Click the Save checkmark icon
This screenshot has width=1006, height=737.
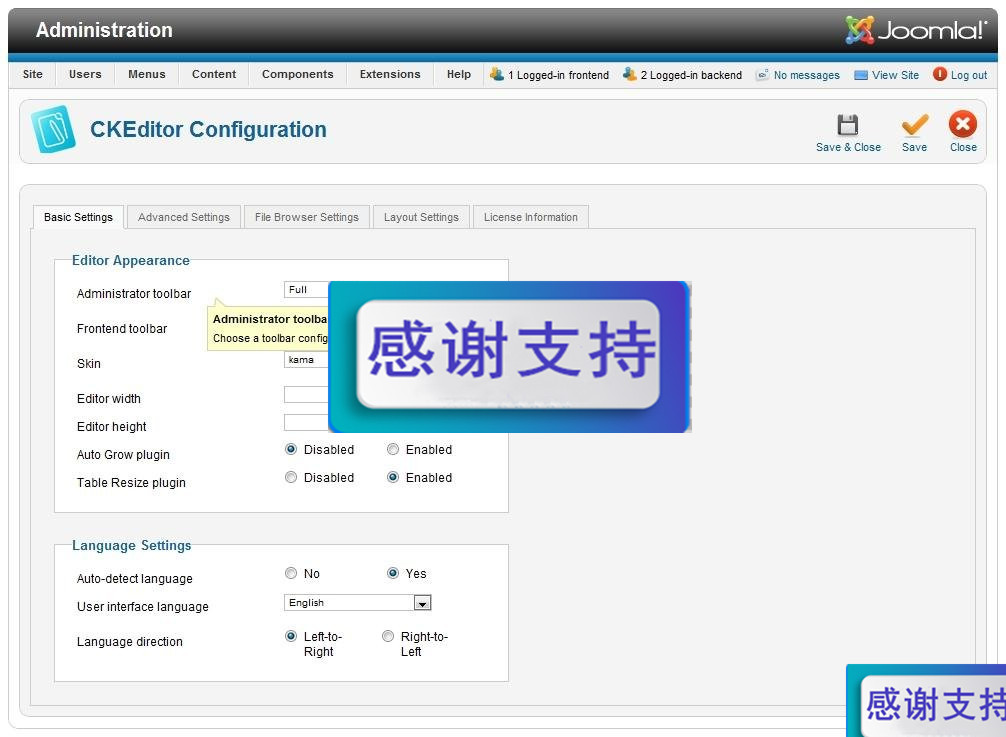(914, 124)
